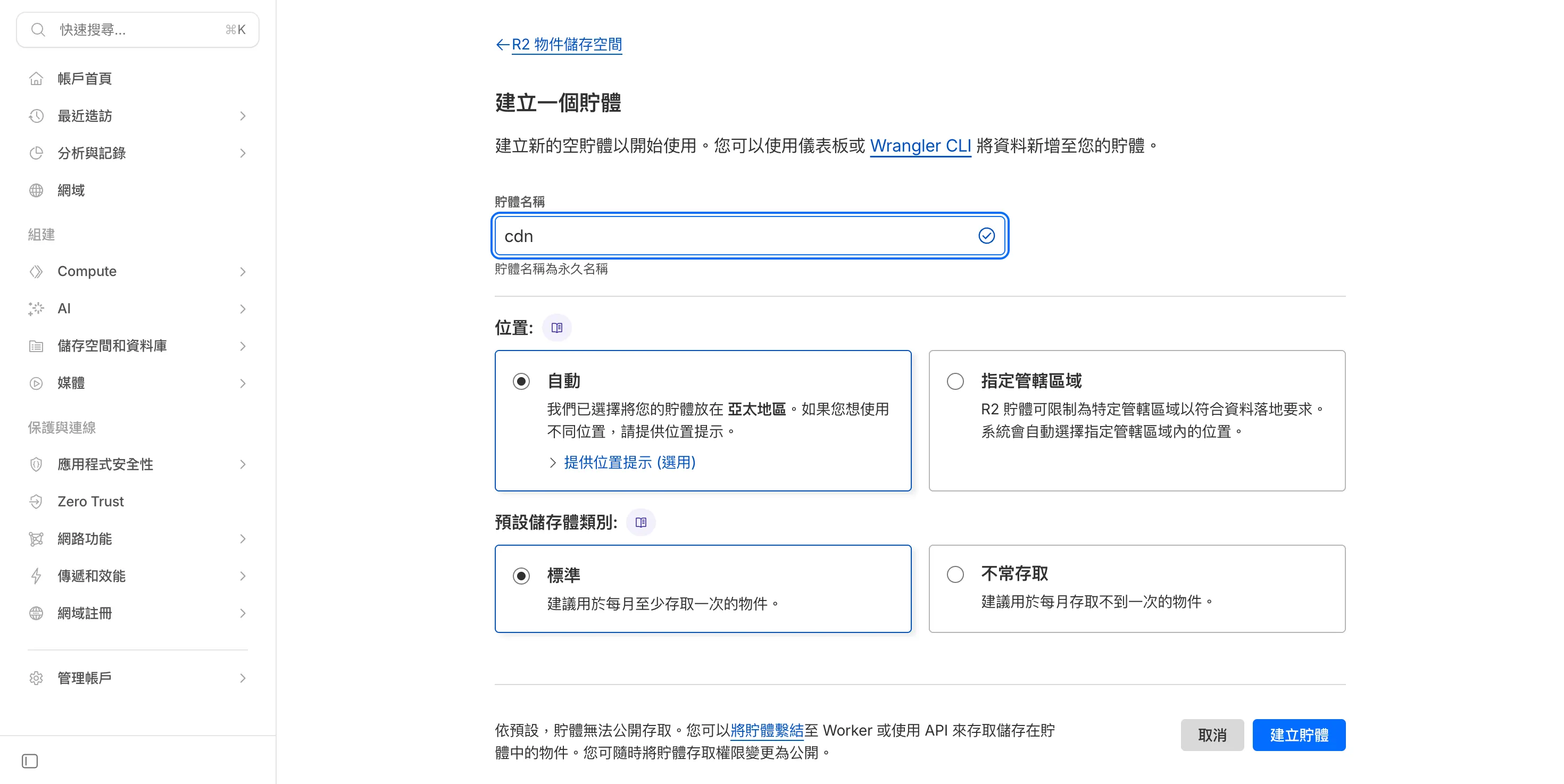Click the docs book icon beside 位置

pos(557,328)
